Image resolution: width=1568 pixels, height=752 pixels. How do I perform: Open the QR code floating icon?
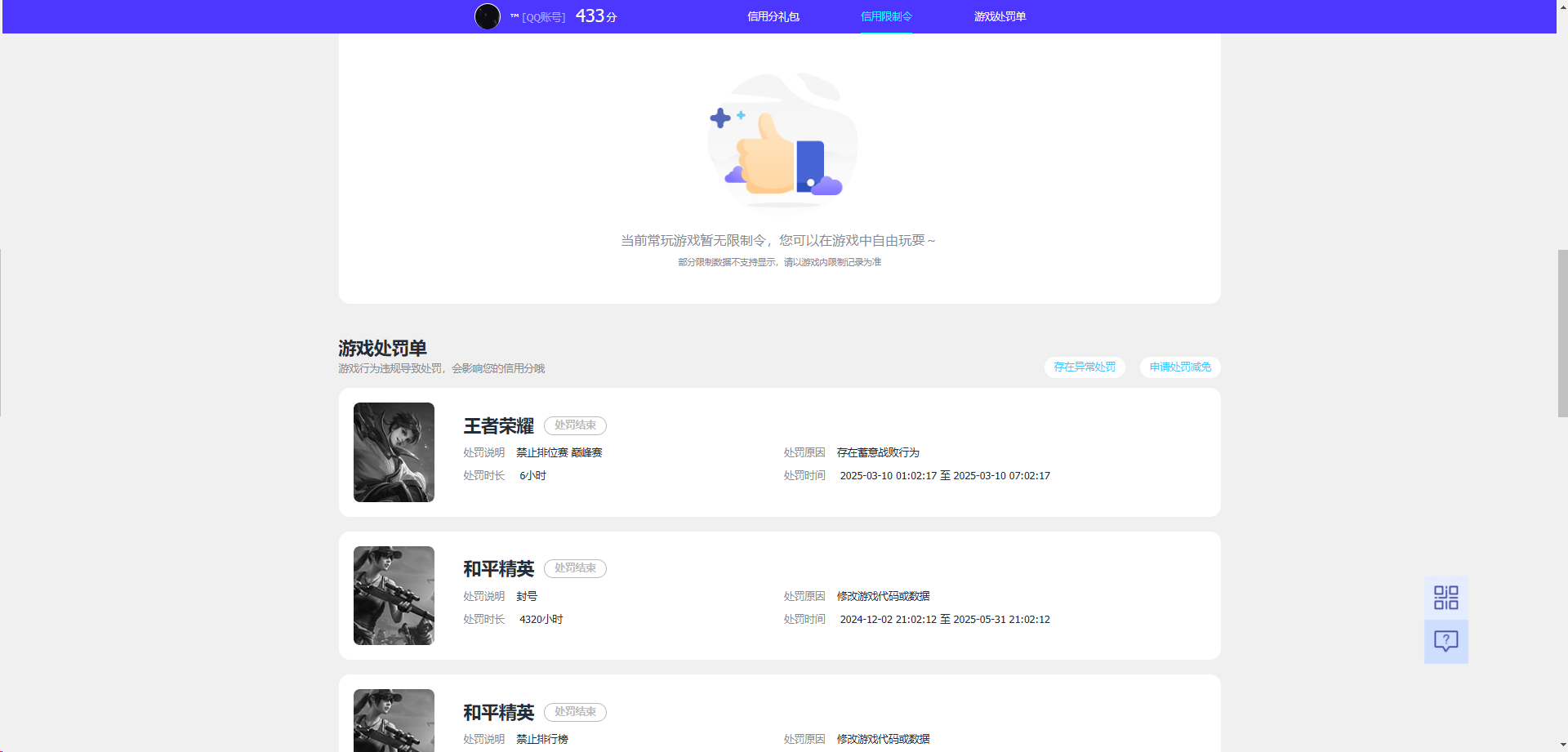[1445, 597]
